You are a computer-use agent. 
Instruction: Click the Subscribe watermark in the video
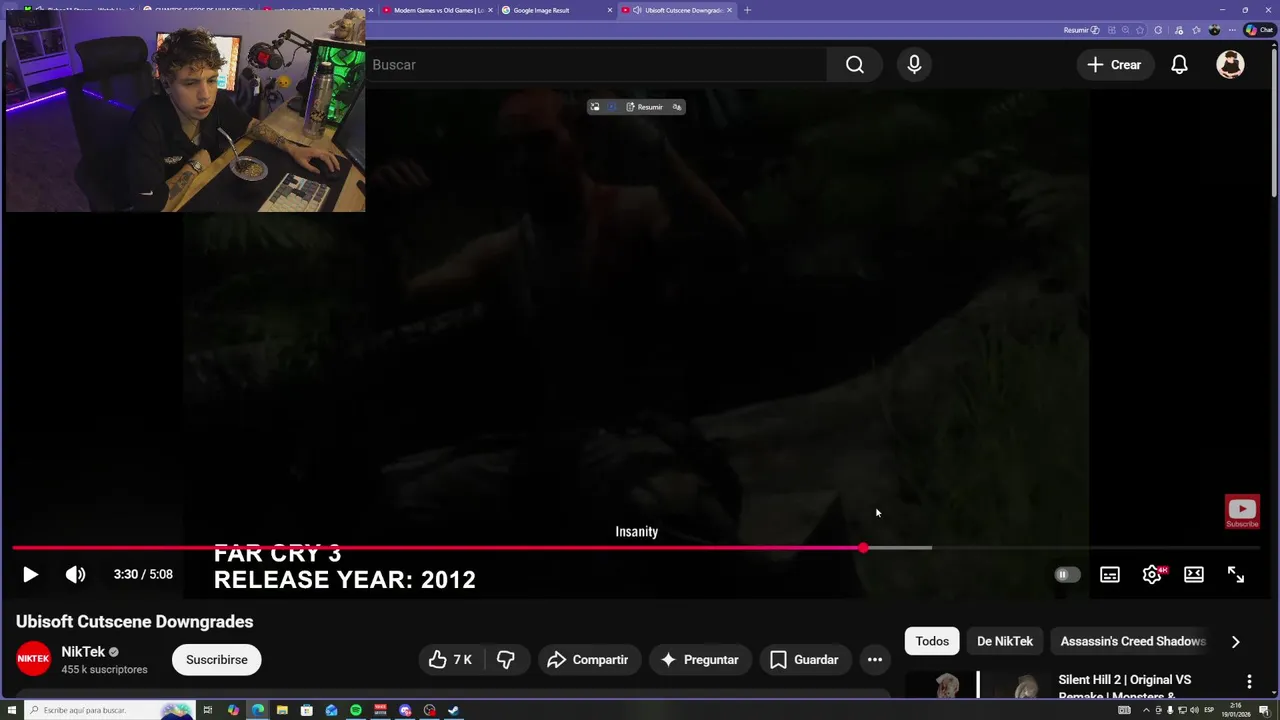pos(1242,512)
